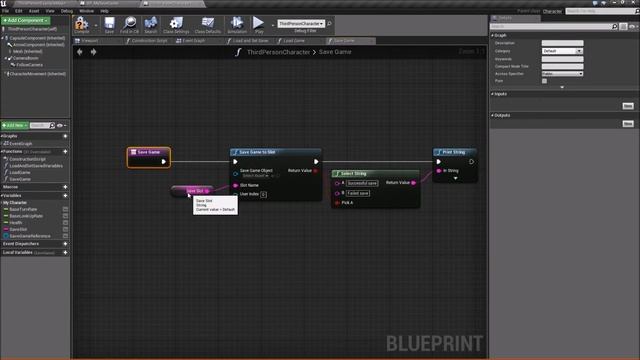Image resolution: width=640 pixels, height=360 pixels.
Task: Click the Add New button in My Blueprint
Action: [x=14, y=125]
